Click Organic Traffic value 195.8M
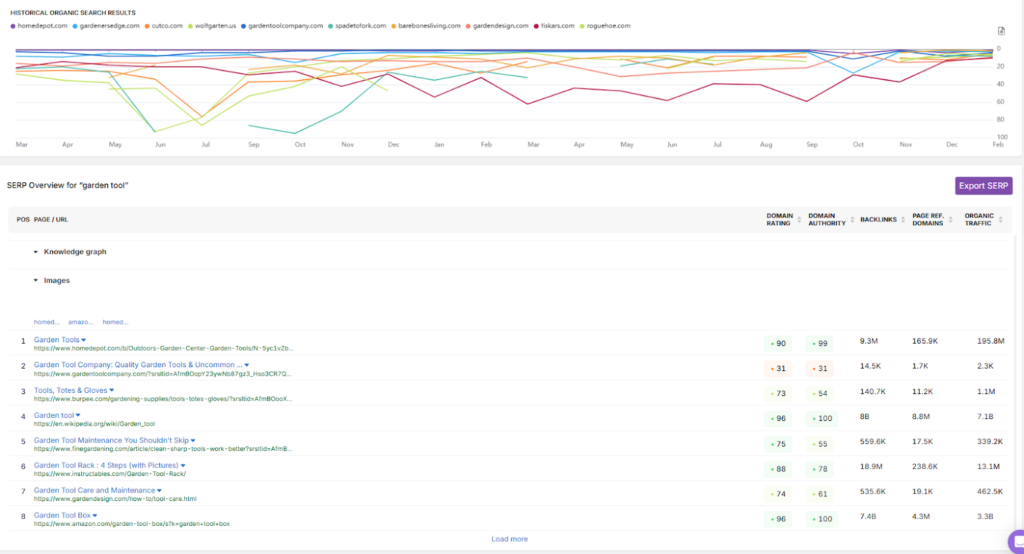This screenshot has width=1024, height=554. 990,341
